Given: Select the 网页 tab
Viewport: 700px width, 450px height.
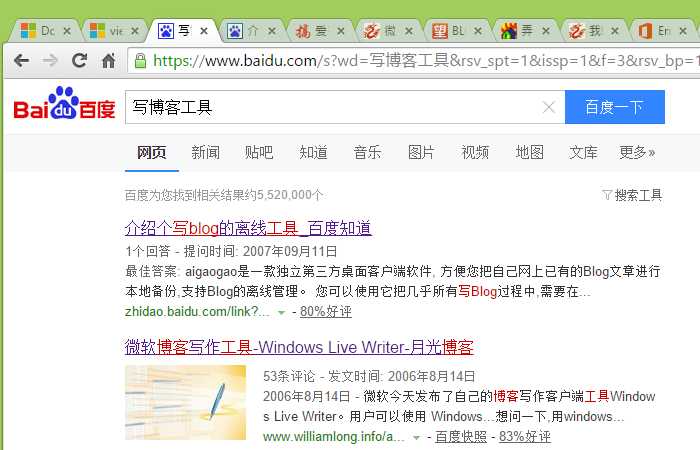Looking at the screenshot, I should click(152, 152).
